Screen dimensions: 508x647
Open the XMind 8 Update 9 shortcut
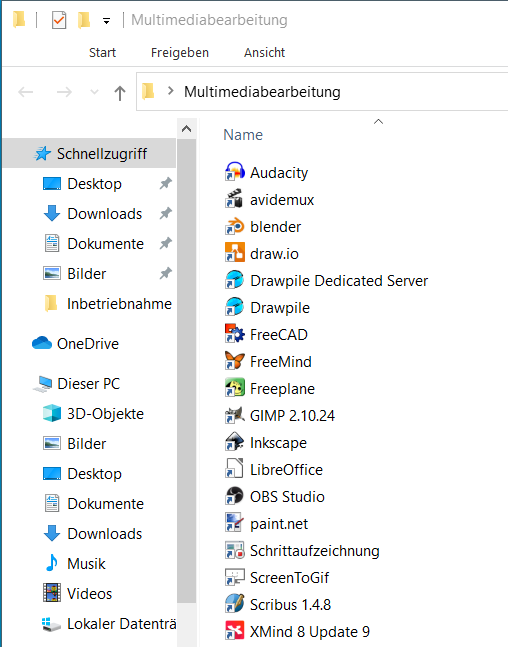(298, 631)
